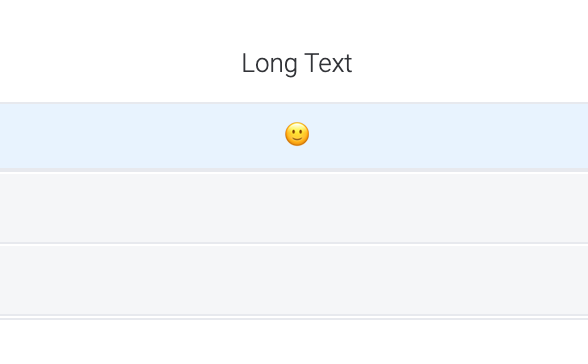Click the divider between first and second rows
Viewport: 588px width, 364px height.
pos(294,171)
